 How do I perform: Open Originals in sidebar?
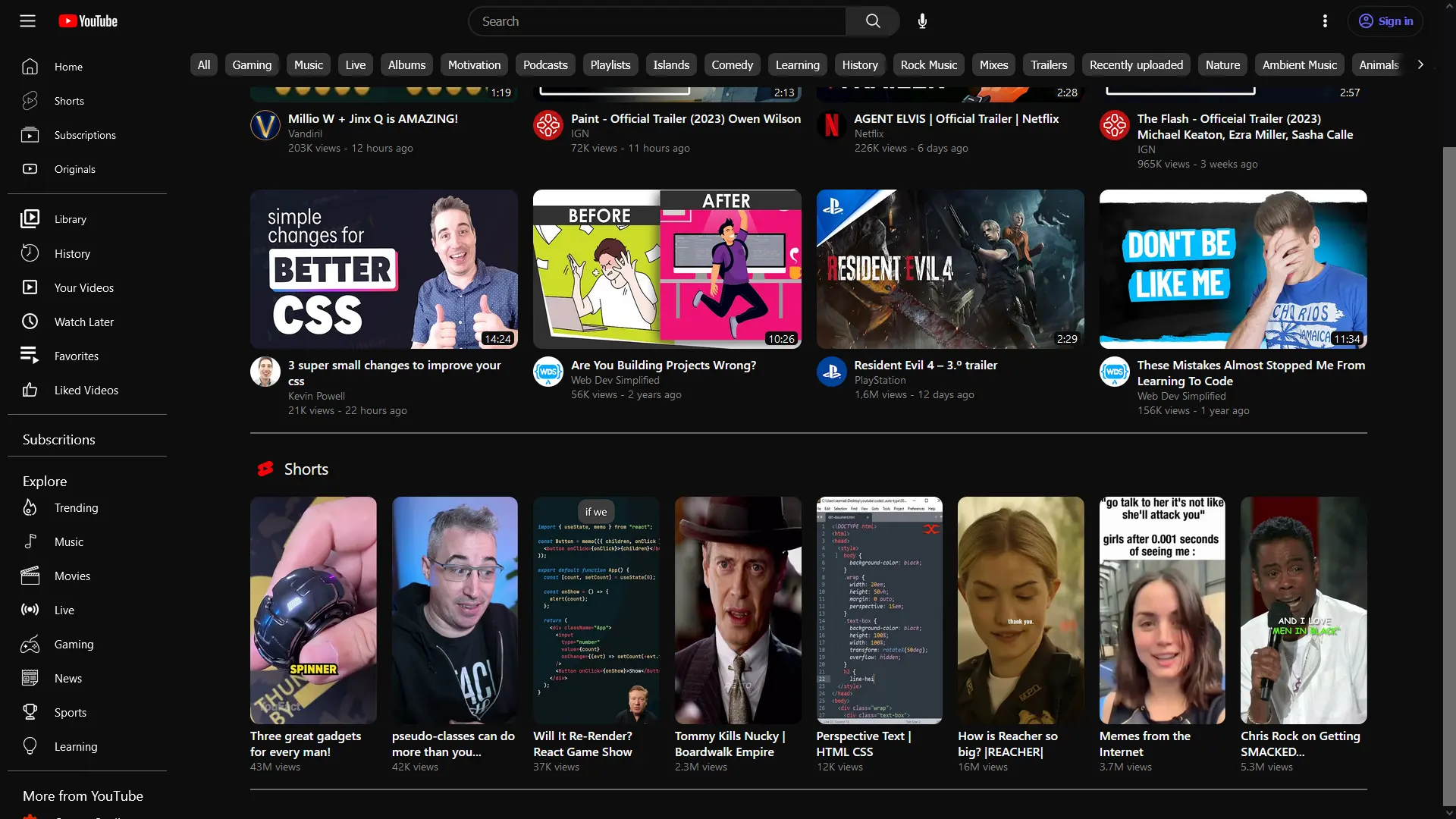(87, 169)
